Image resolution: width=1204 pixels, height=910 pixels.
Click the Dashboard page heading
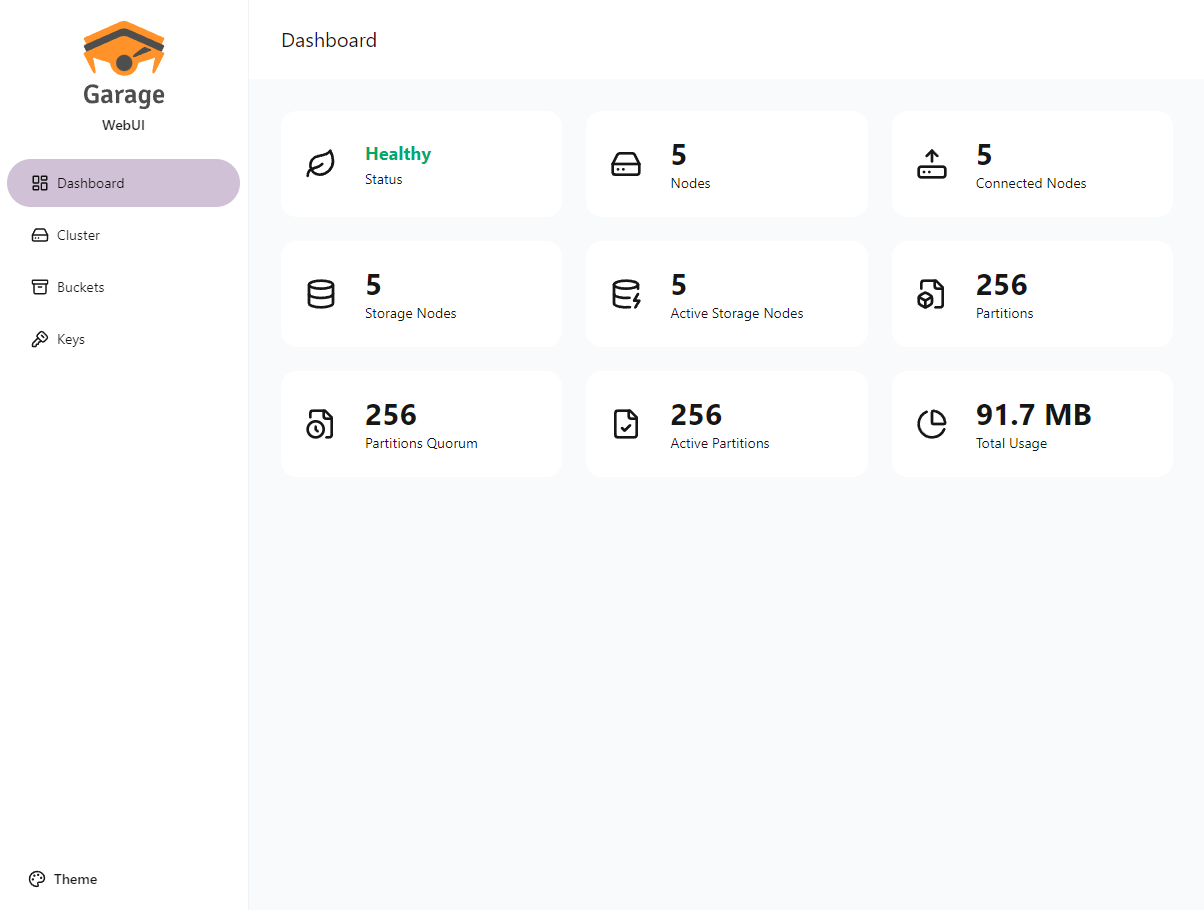(x=329, y=40)
